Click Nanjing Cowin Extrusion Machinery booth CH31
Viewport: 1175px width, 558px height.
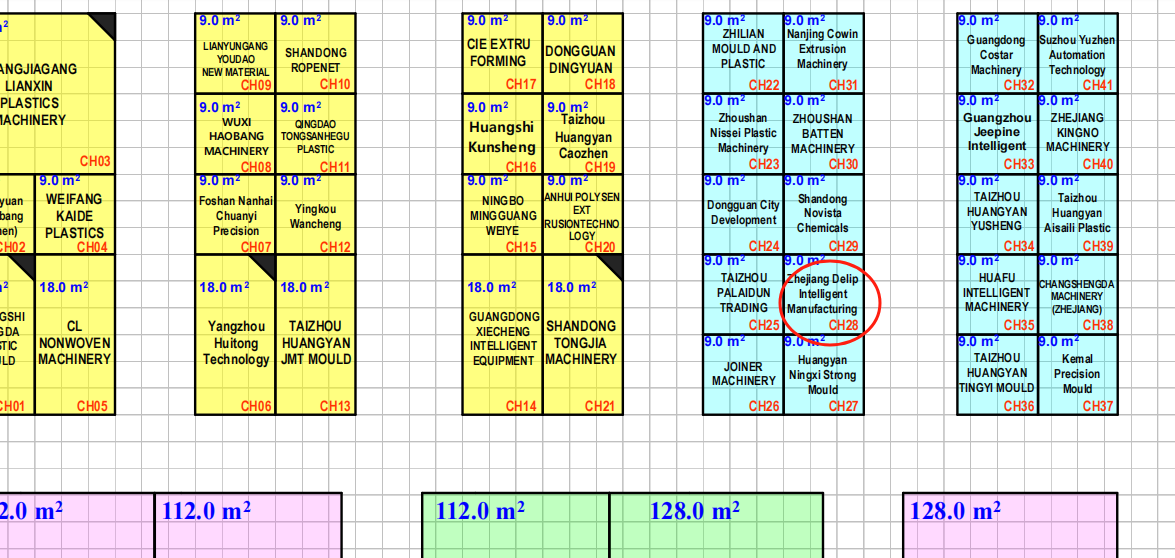[822, 53]
